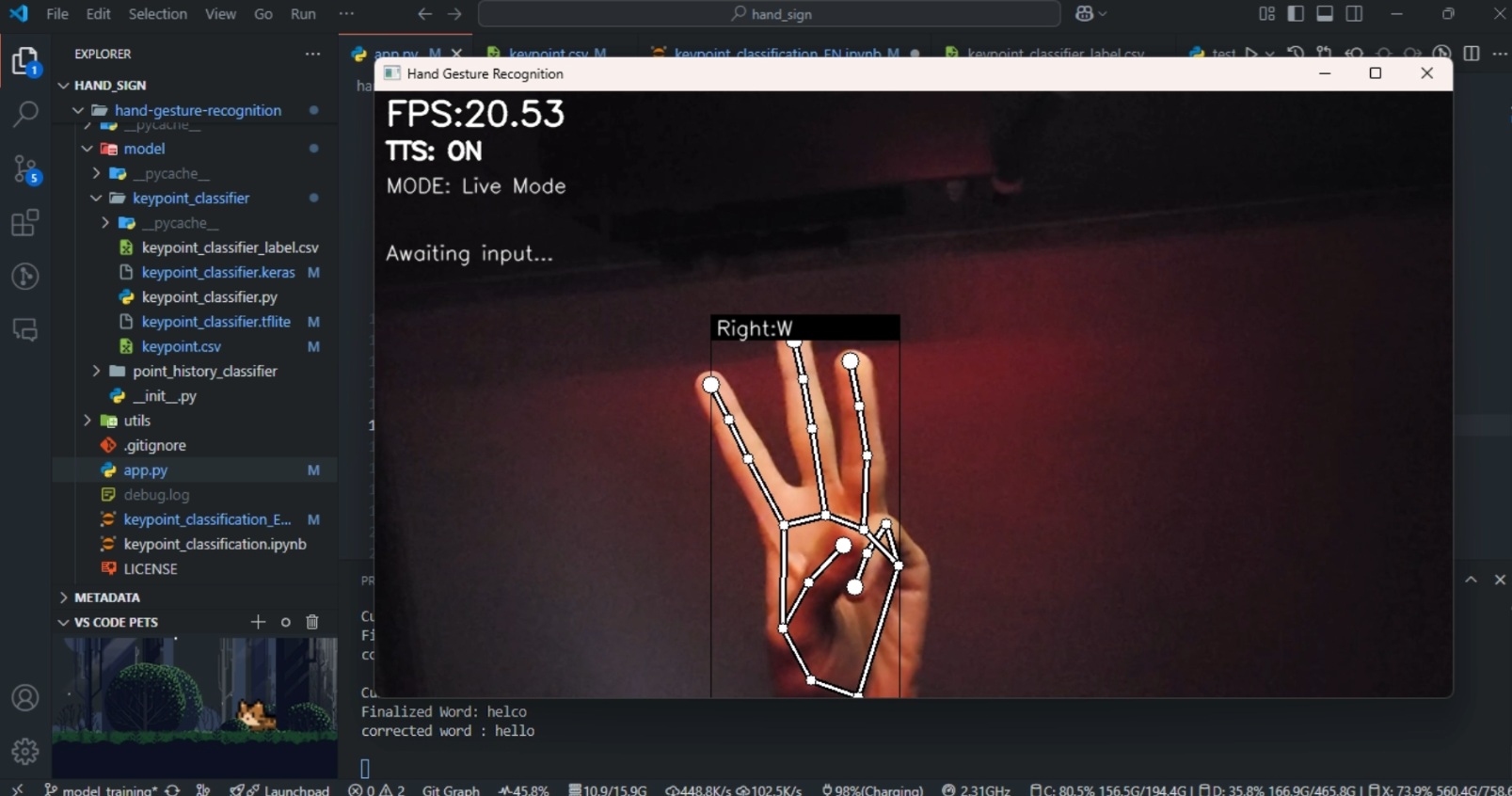Open the Customize Layout button
Image resolution: width=1512 pixels, height=796 pixels.
[1266, 14]
